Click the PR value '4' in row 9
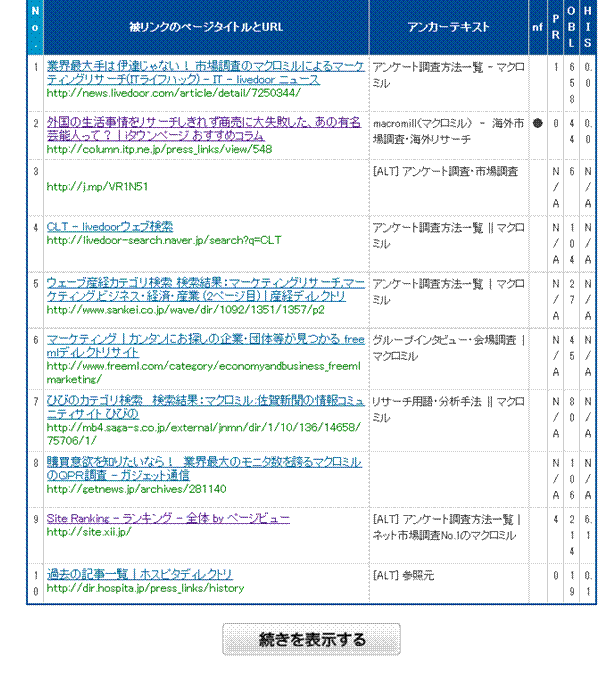The height and width of the screenshot is (677, 604). pos(556,519)
